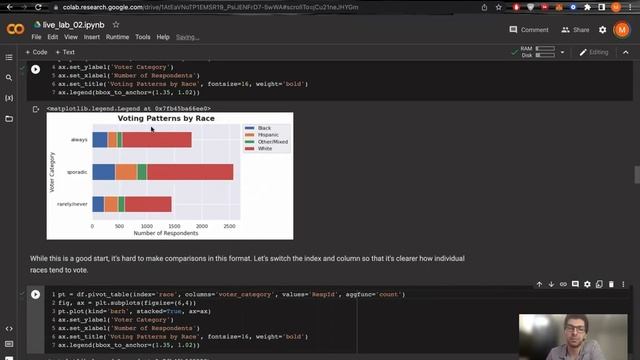
Task: Open more cell actions menu
Action: [623, 284]
